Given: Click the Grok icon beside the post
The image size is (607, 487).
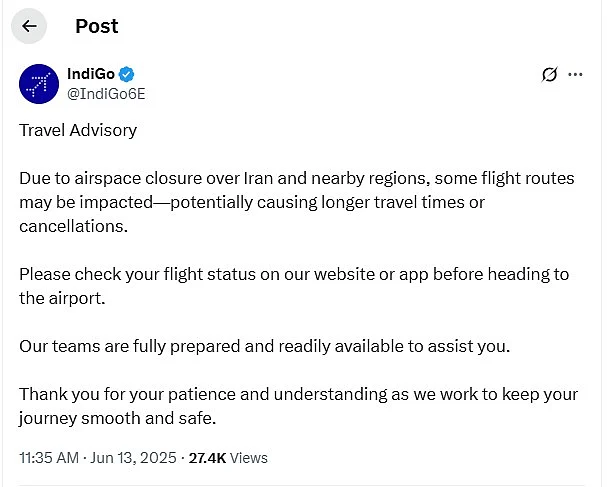Looking at the screenshot, I should (x=549, y=74).
